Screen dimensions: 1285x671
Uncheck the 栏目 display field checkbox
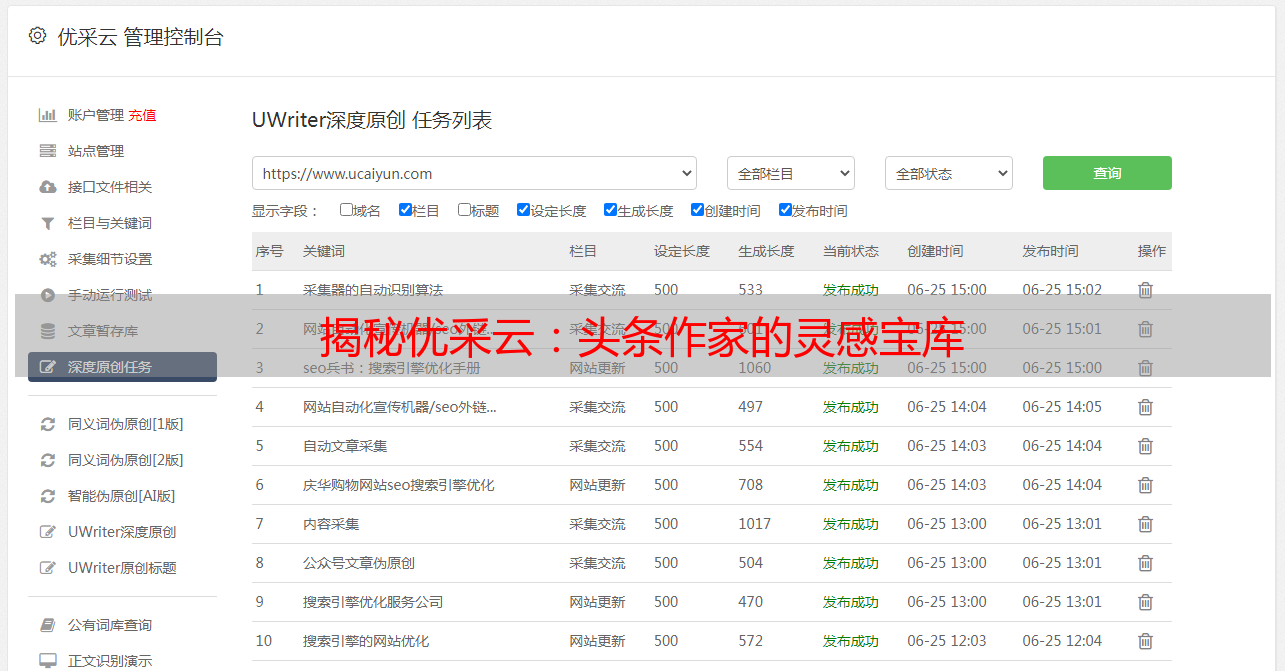[x=405, y=210]
